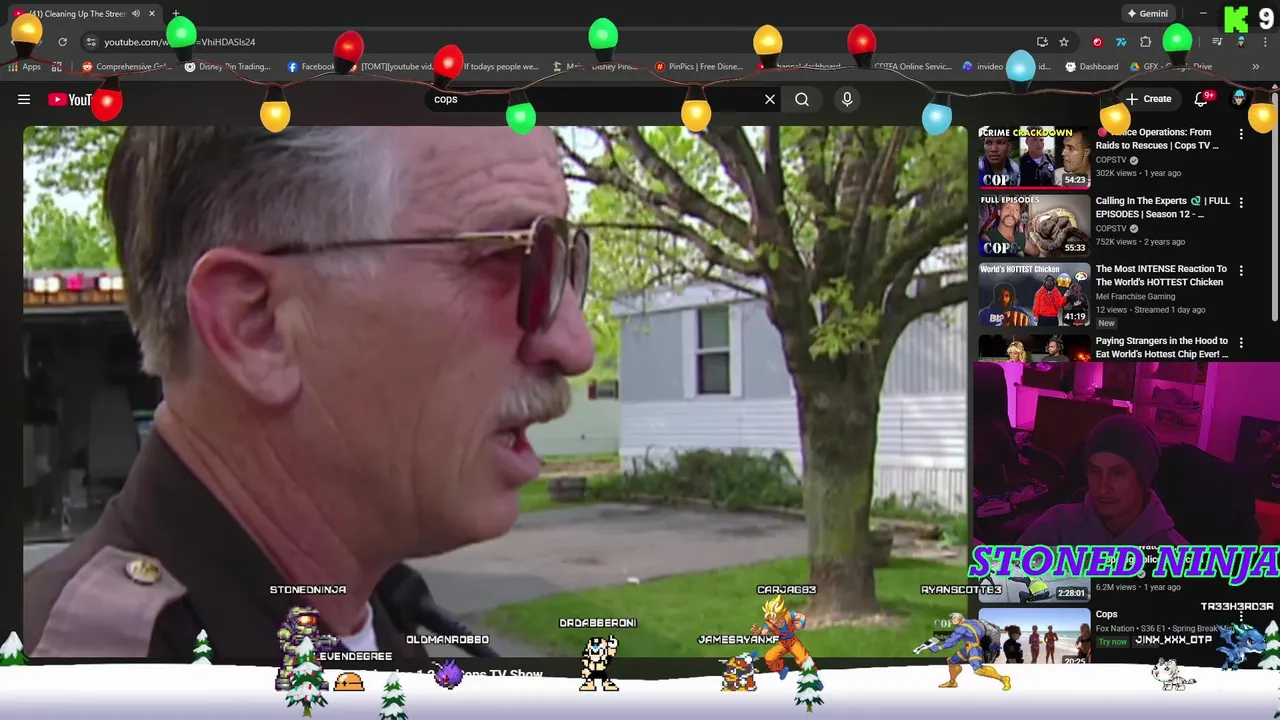1280x720 pixels.
Task: Open 'Calling In The Experts' video title
Action: [1163, 207]
